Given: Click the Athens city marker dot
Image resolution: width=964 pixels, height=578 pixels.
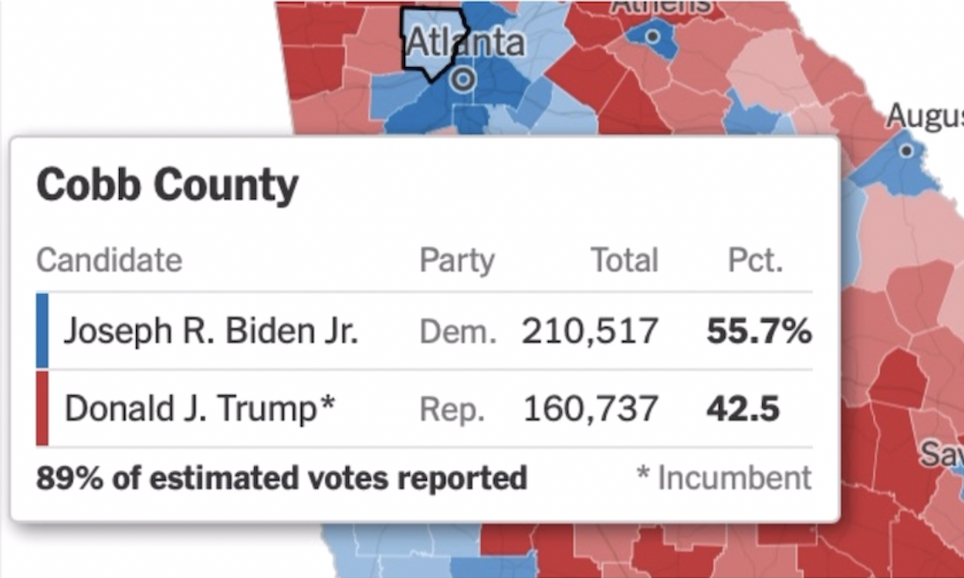Looking at the screenshot, I should 652,36.
